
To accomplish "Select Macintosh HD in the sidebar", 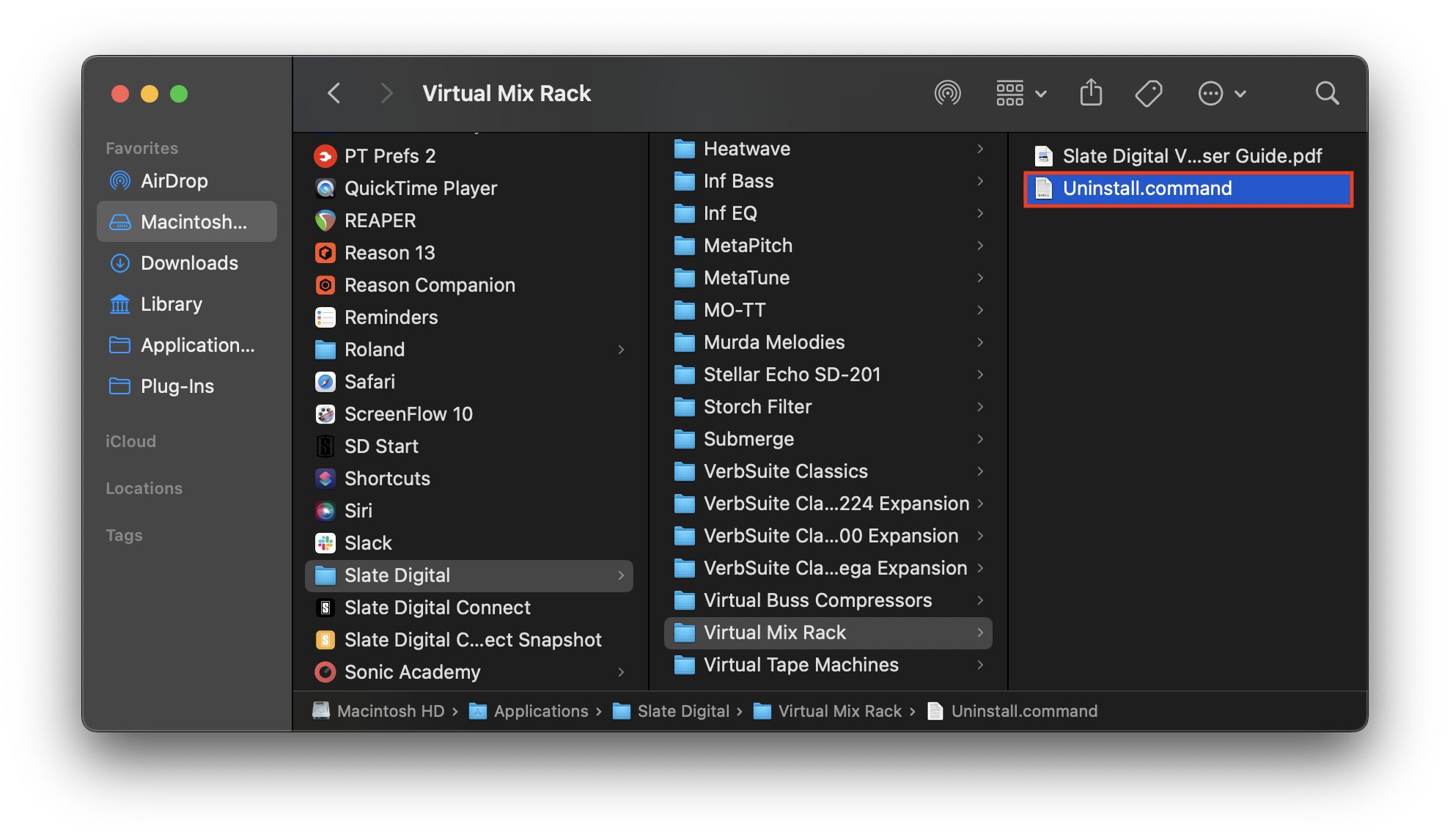I will pyautogui.click(x=187, y=222).
